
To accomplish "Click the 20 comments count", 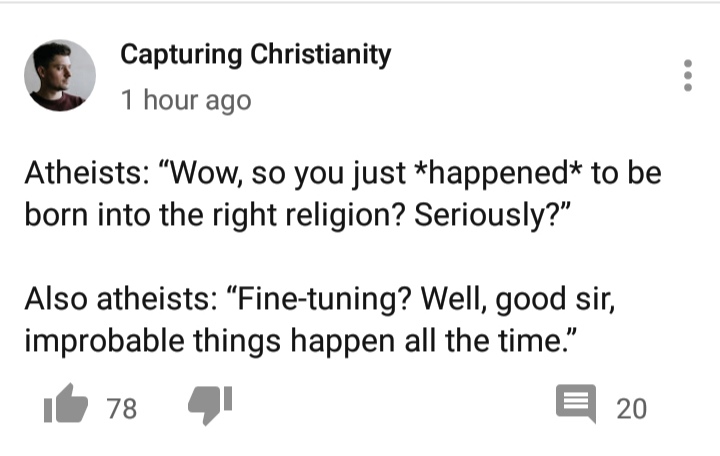I will pyautogui.click(x=631, y=408).
